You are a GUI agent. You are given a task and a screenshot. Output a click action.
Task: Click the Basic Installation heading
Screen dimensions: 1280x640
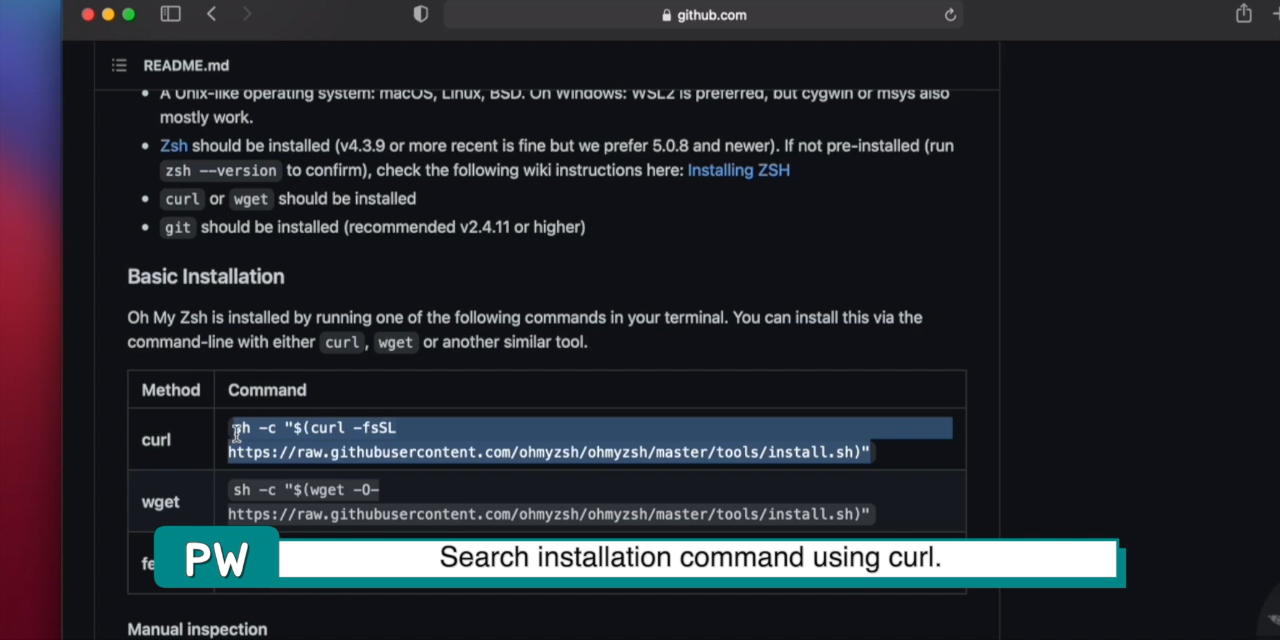tap(206, 277)
